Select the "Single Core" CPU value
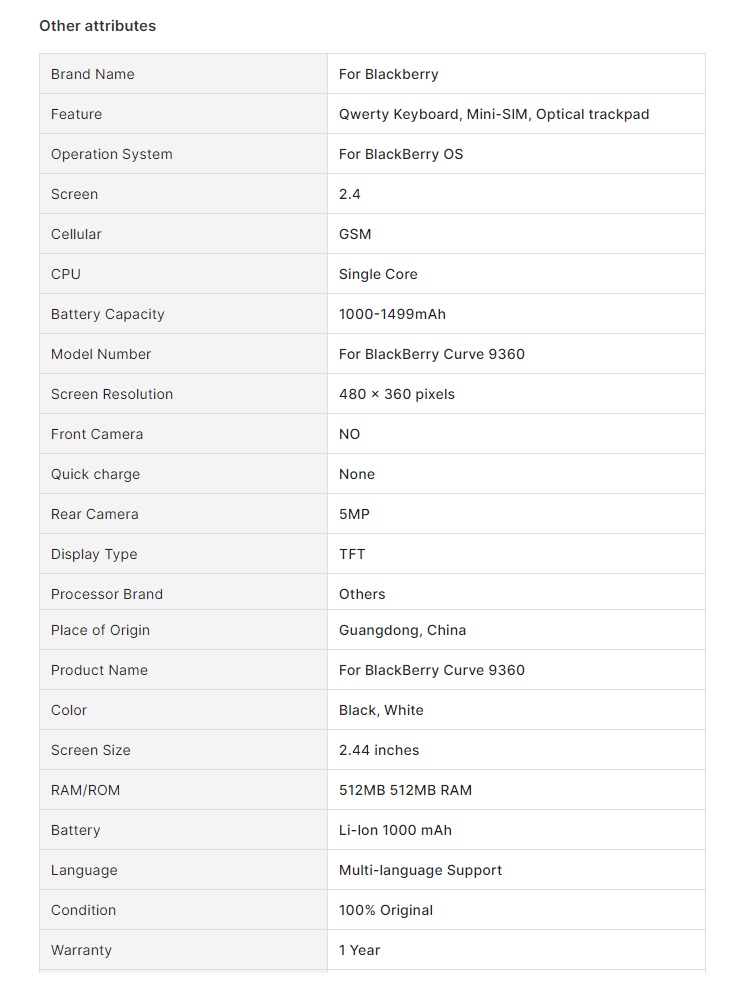734x1008 pixels. pos(378,274)
